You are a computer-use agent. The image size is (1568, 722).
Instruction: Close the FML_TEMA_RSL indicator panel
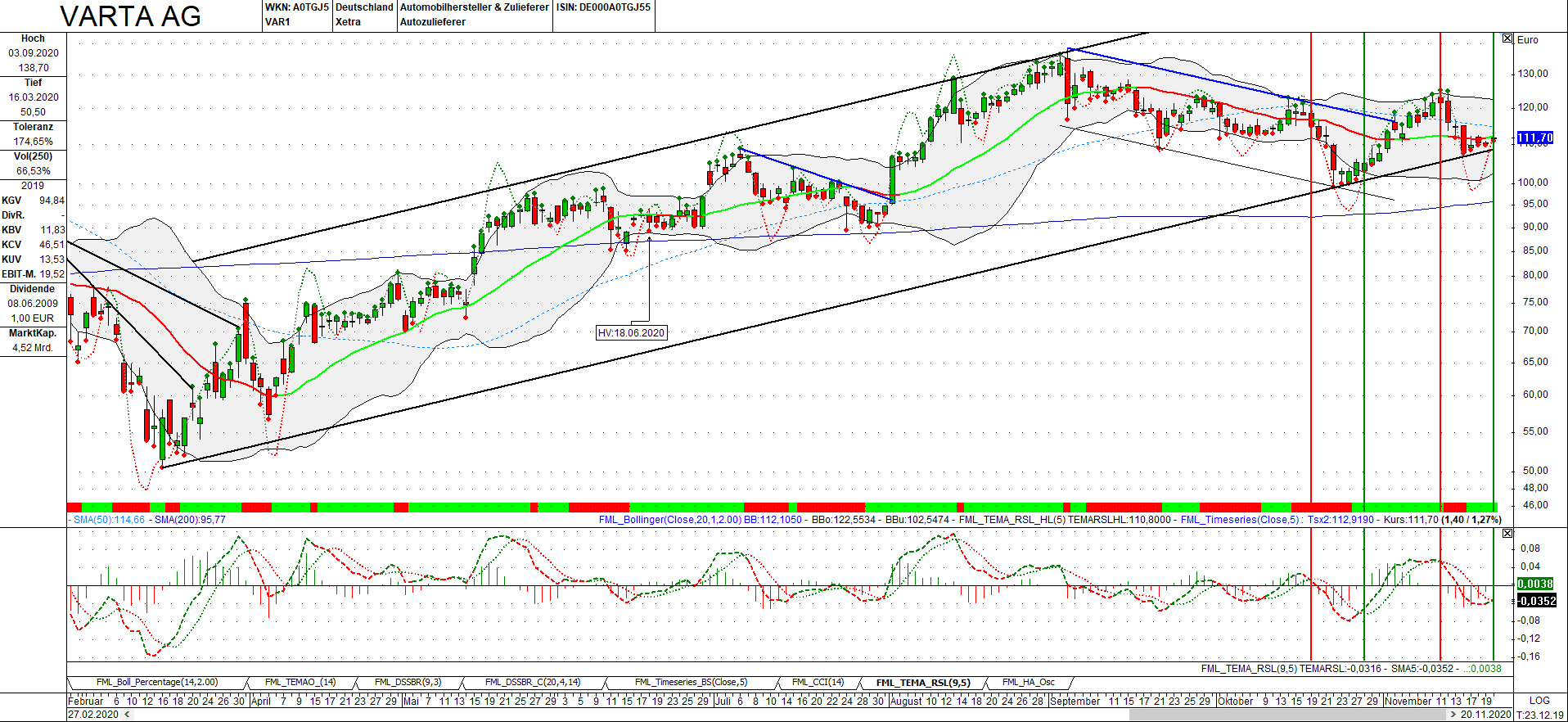(x=1507, y=534)
